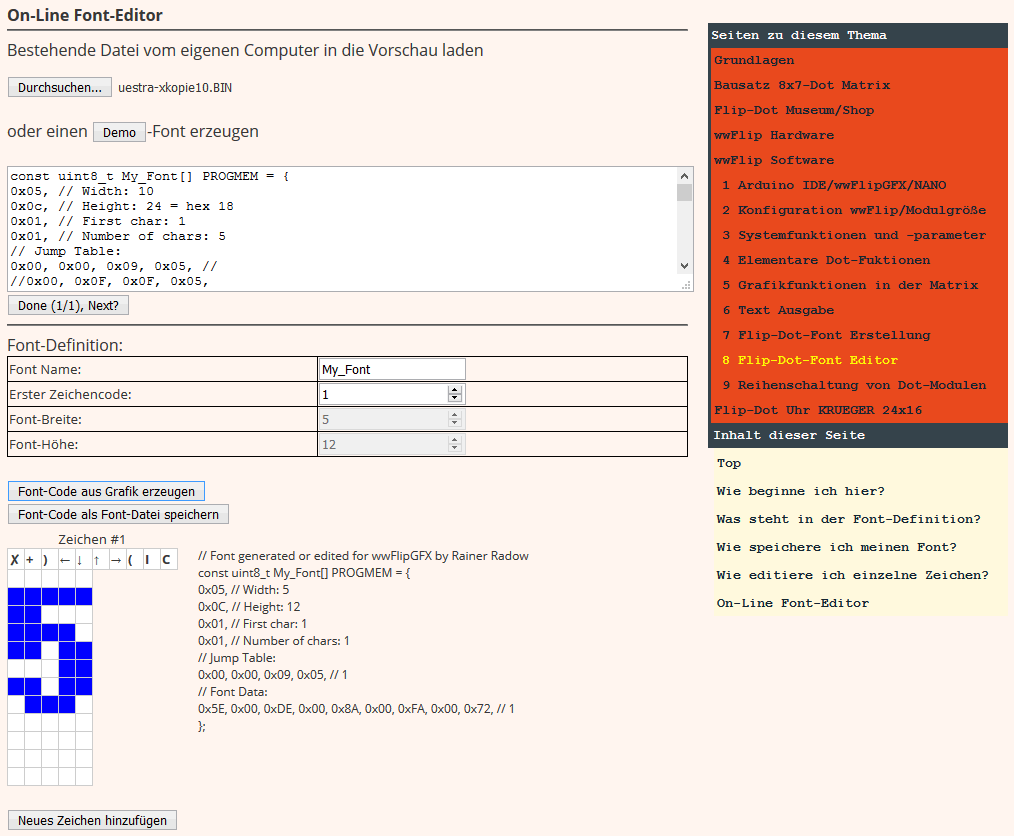
Task: Toggle the bottom-right pixel of the glyph grid
Action: [83, 776]
